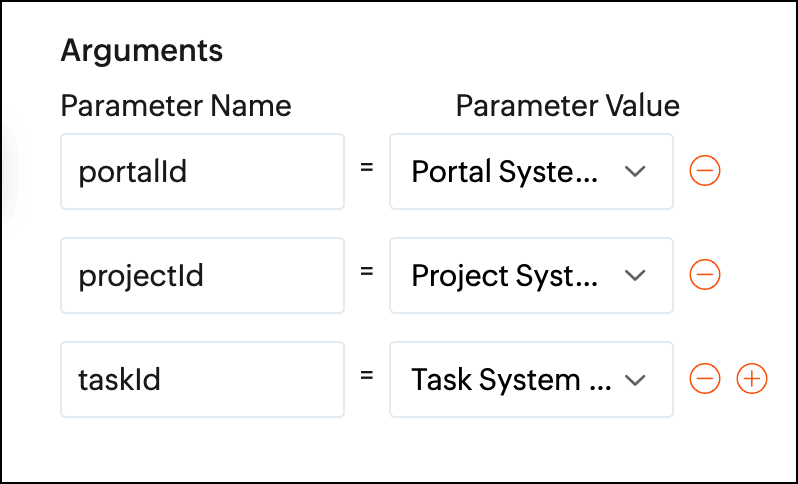
Task: Remove the portalId argument row
Action: [x=705, y=172]
